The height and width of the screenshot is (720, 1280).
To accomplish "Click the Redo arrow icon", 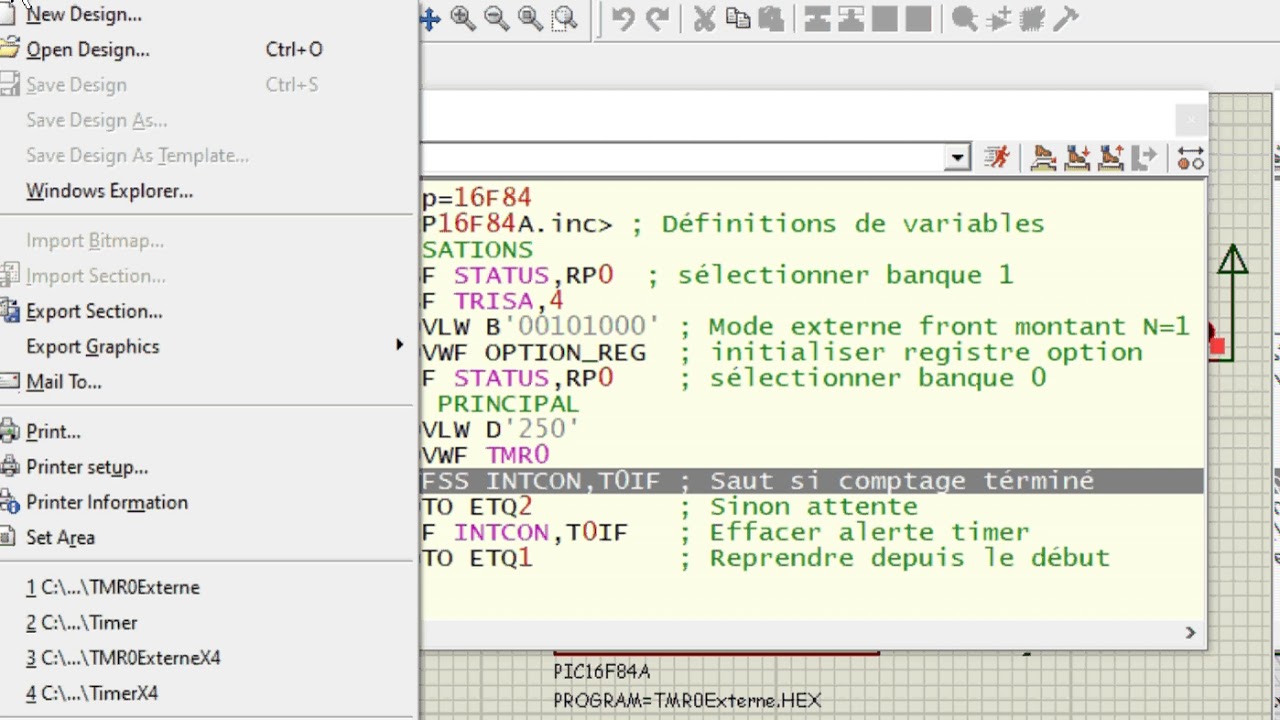I will (657, 18).
